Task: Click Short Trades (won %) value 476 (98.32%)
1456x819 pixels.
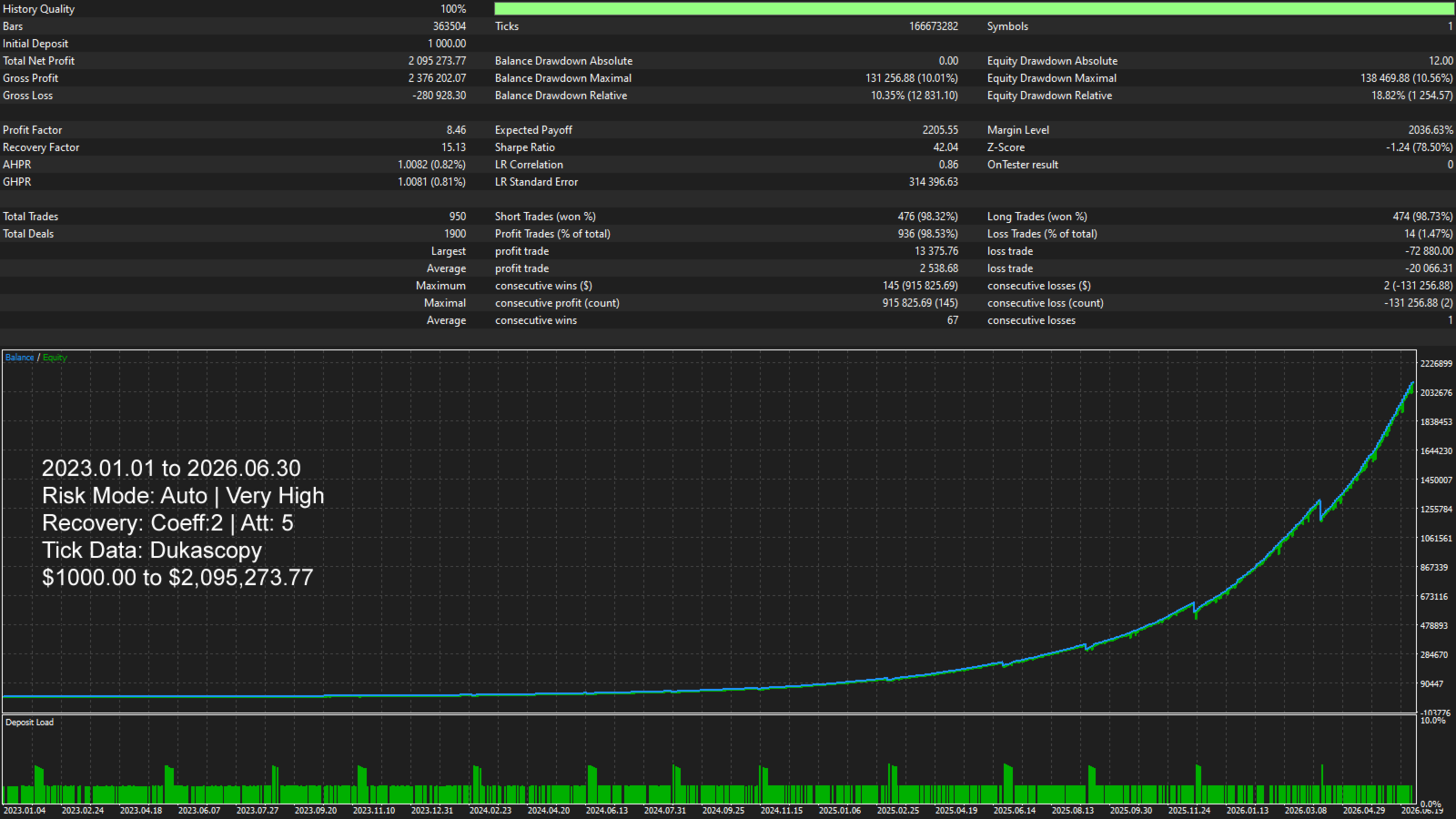Action: [927, 217]
